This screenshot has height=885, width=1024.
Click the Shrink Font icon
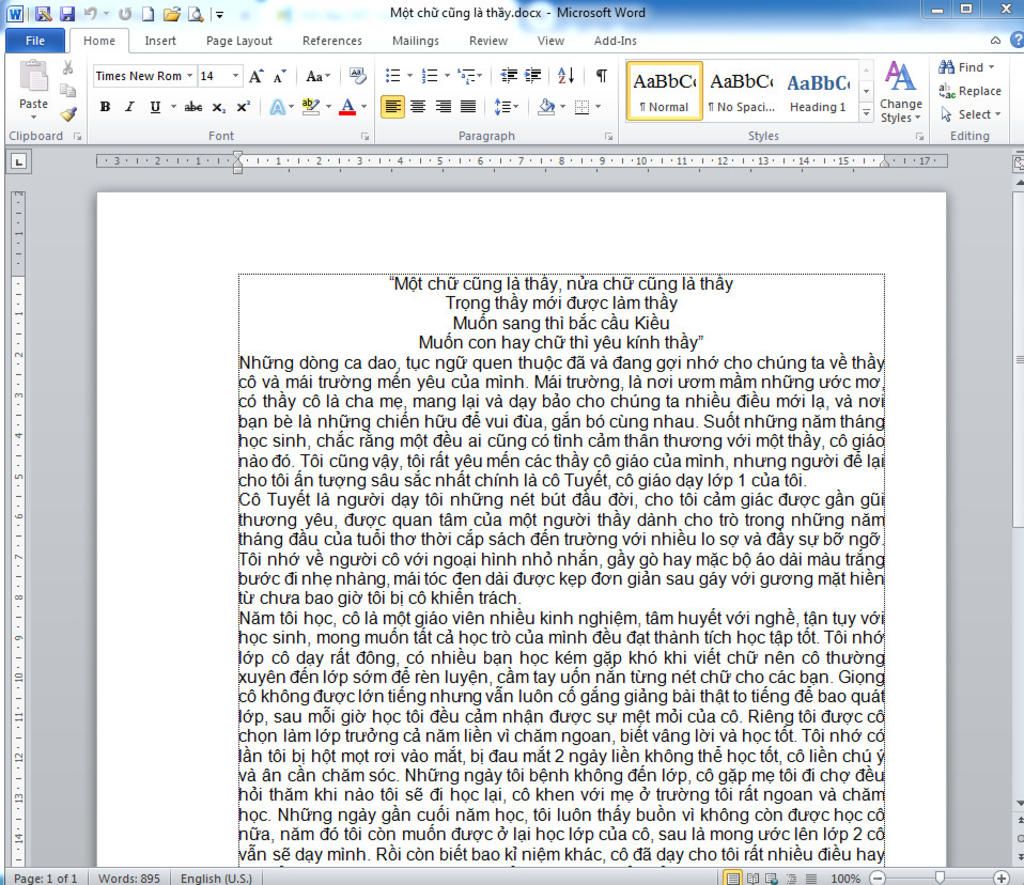pos(279,76)
